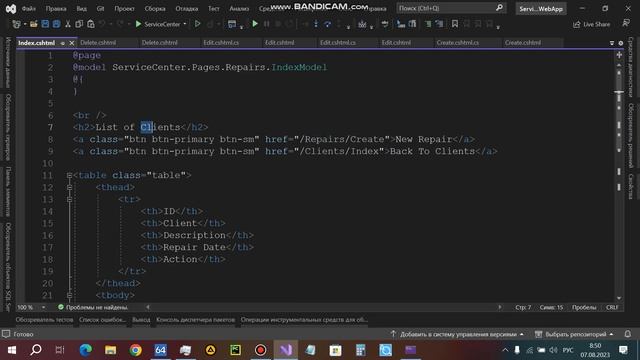This screenshot has height=360, width=640.
Task: Click the CRLF line ending indicator
Action: pyautogui.click(x=612, y=307)
